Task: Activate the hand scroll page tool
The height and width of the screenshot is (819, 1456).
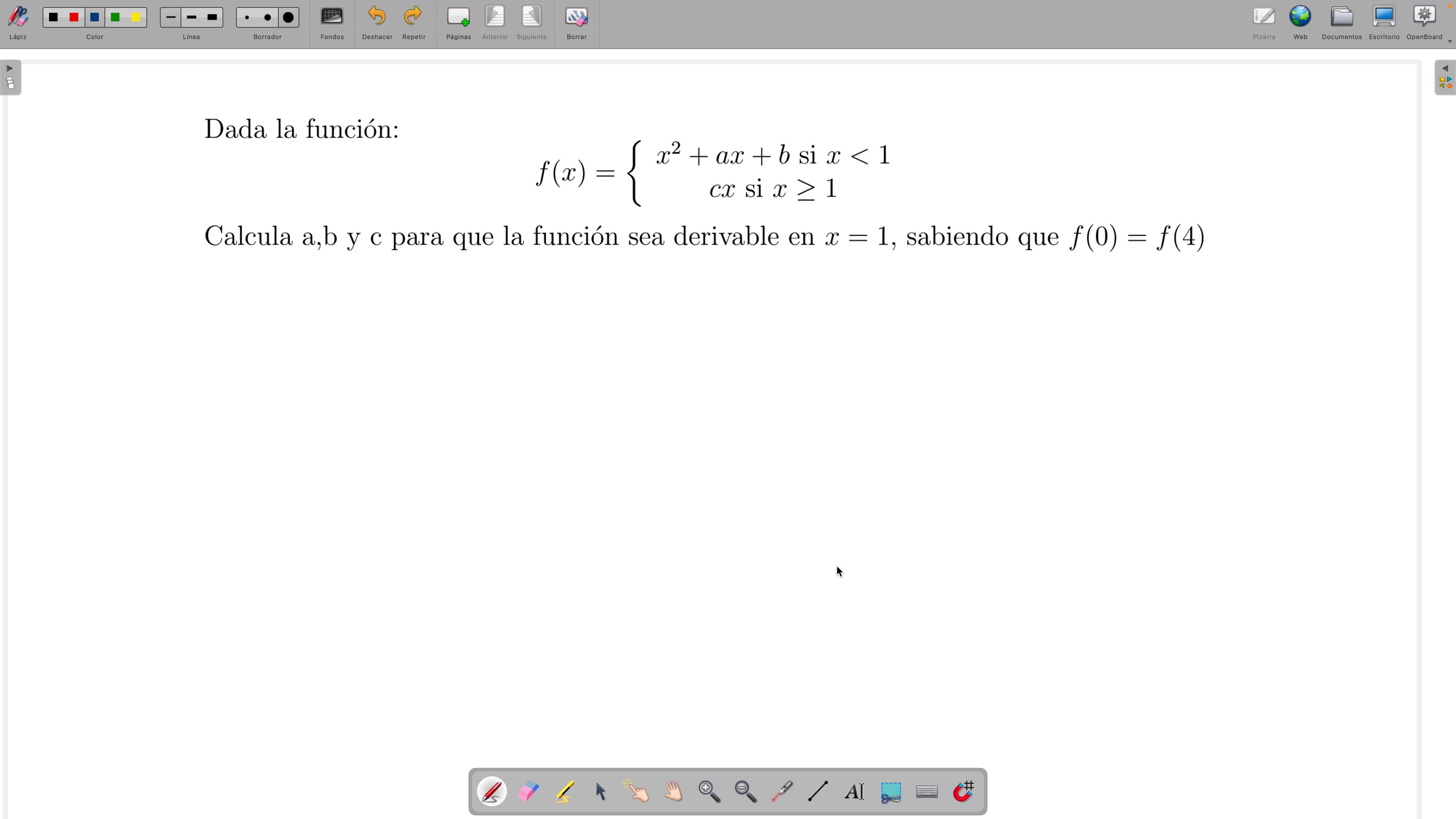Action: click(673, 791)
